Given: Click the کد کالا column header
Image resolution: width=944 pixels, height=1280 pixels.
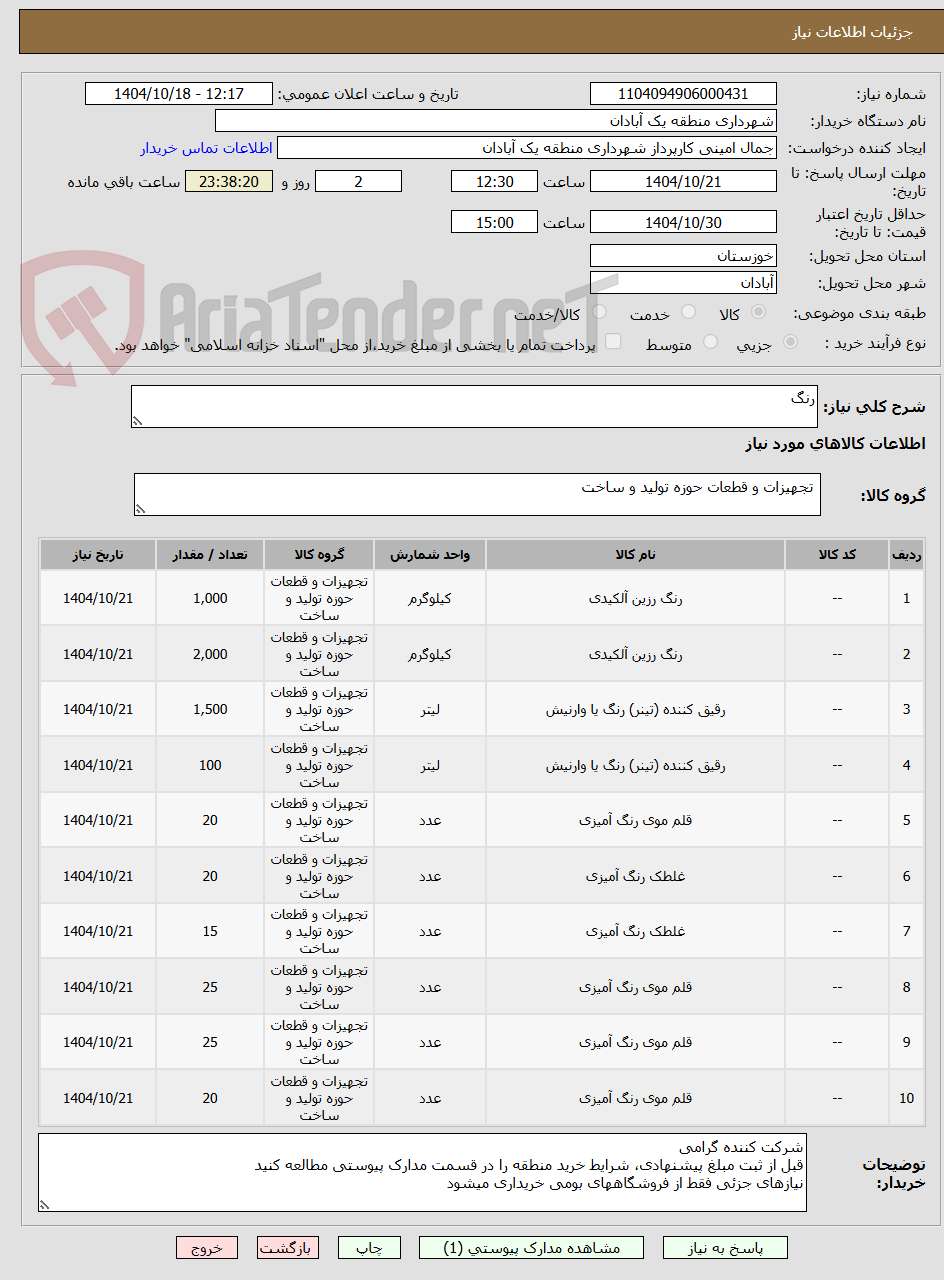Looking at the screenshot, I should [x=837, y=554].
